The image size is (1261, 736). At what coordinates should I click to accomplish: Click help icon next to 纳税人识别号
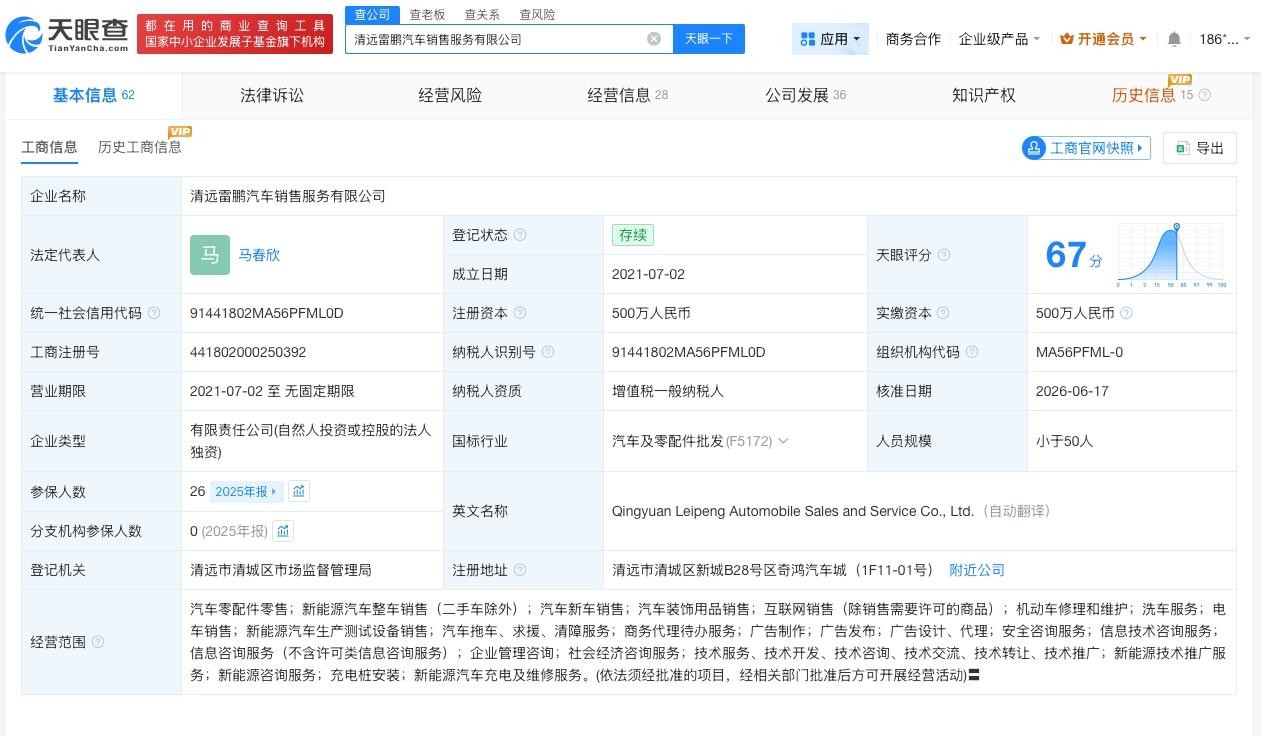click(547, 352)
